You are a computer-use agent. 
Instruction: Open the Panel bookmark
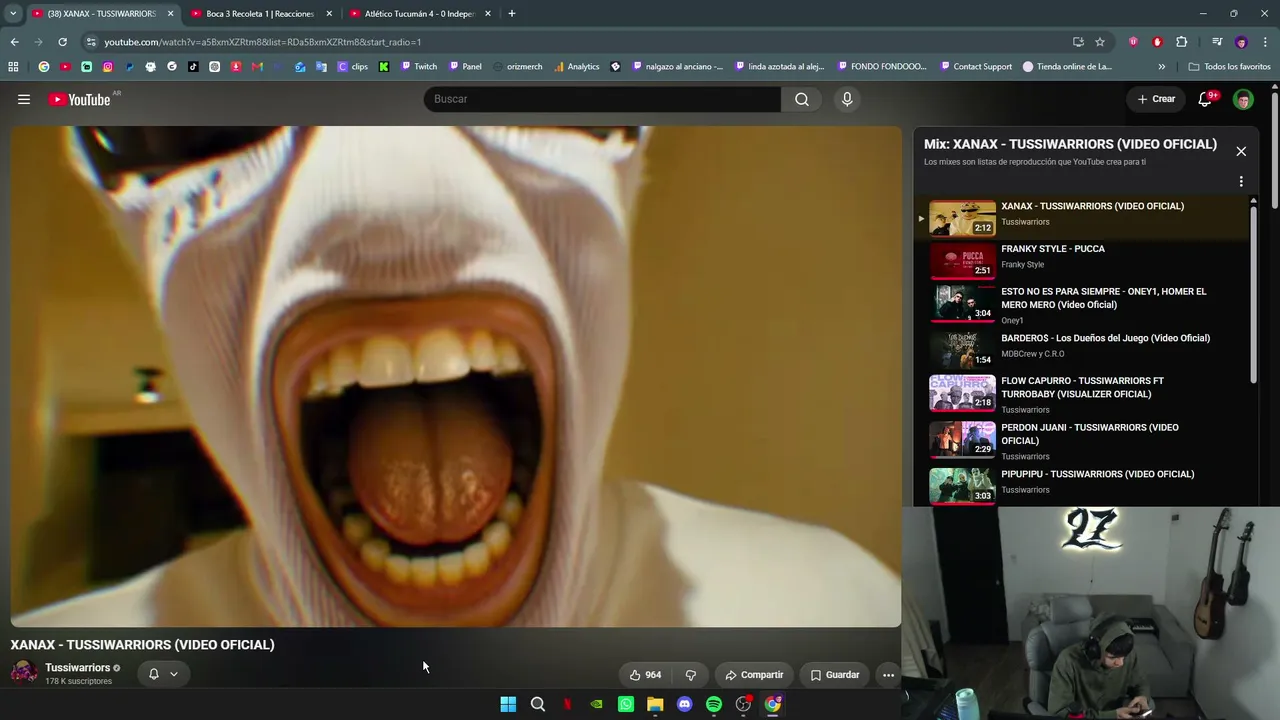(465, 67)
